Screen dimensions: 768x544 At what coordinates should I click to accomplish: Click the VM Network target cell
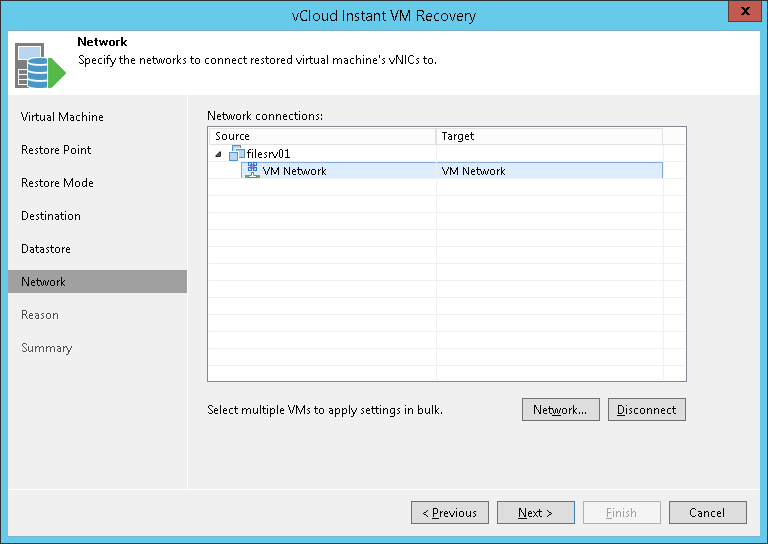point(549,171)
